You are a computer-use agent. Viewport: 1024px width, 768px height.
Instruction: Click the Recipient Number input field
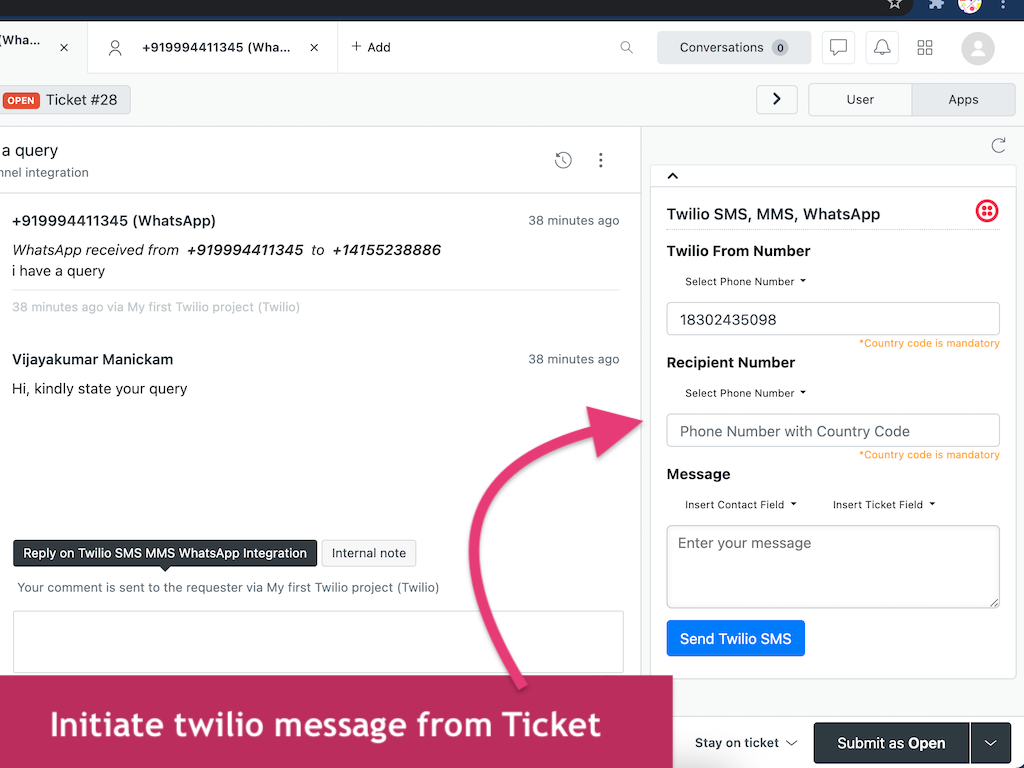(833, 431)
